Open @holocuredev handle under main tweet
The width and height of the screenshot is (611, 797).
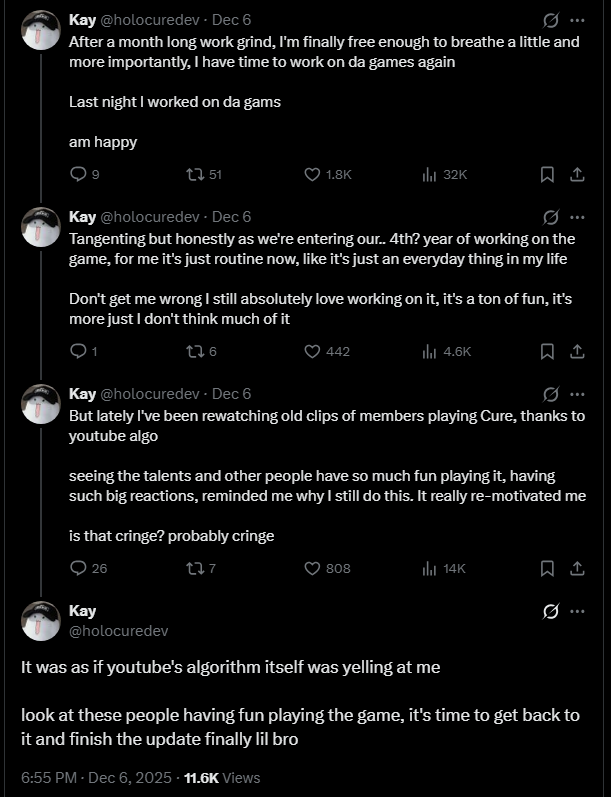[107, 630]
